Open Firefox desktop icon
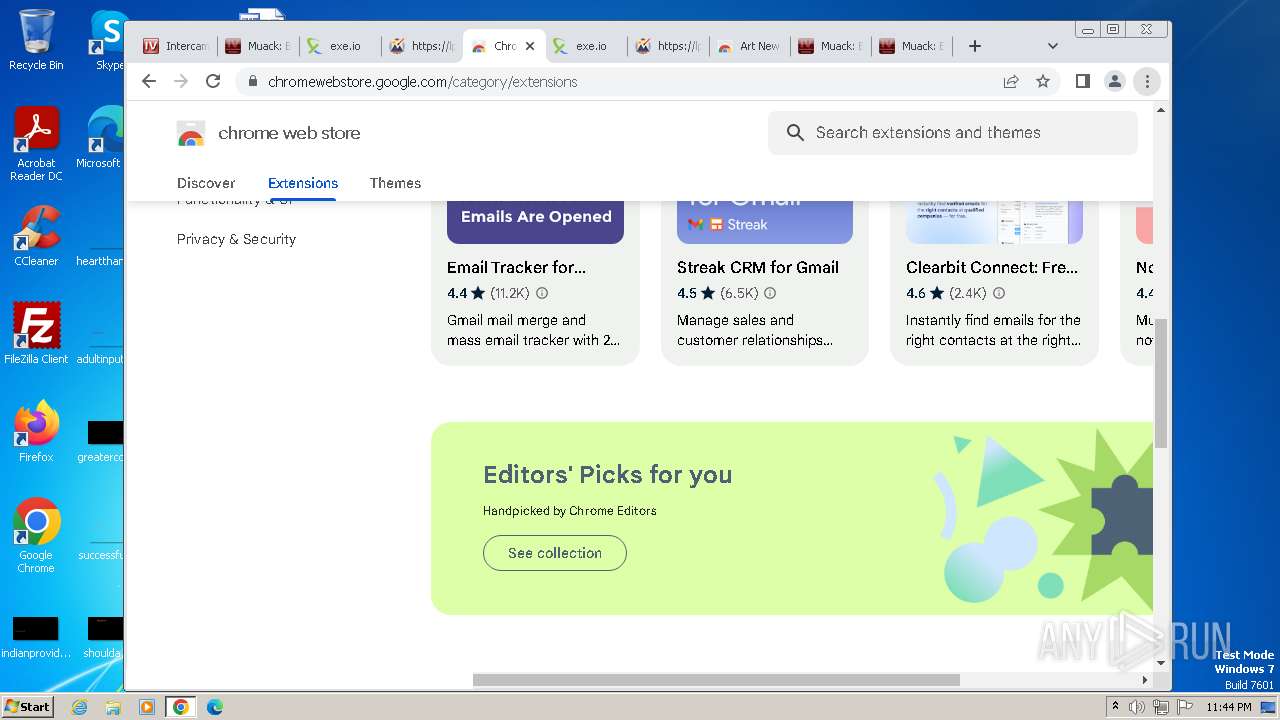The height and width of the screenshot is (720, 1280). [36, 432]
